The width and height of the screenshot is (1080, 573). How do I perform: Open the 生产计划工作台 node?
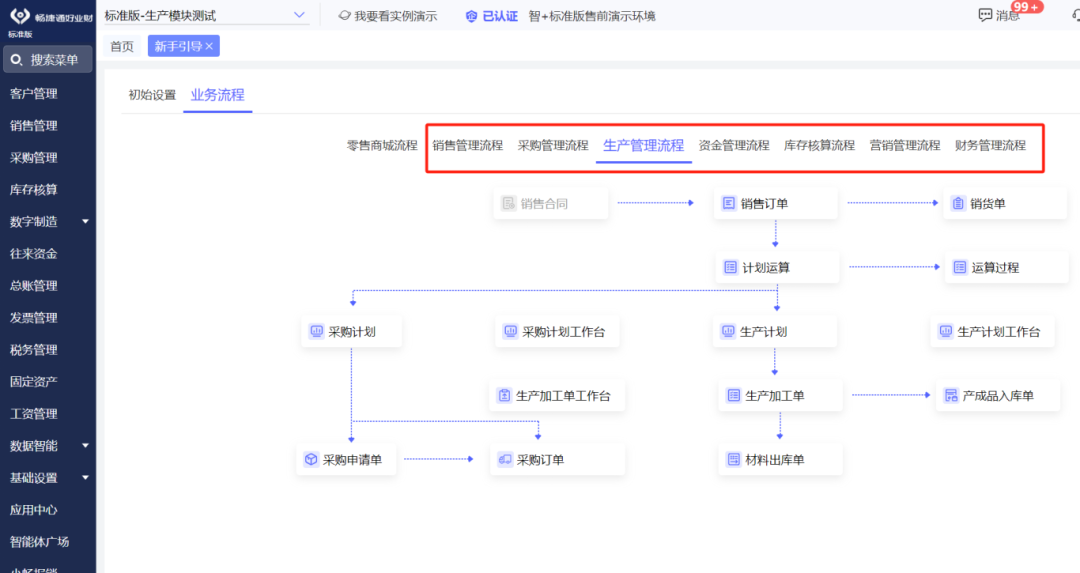tap(989, 332)
